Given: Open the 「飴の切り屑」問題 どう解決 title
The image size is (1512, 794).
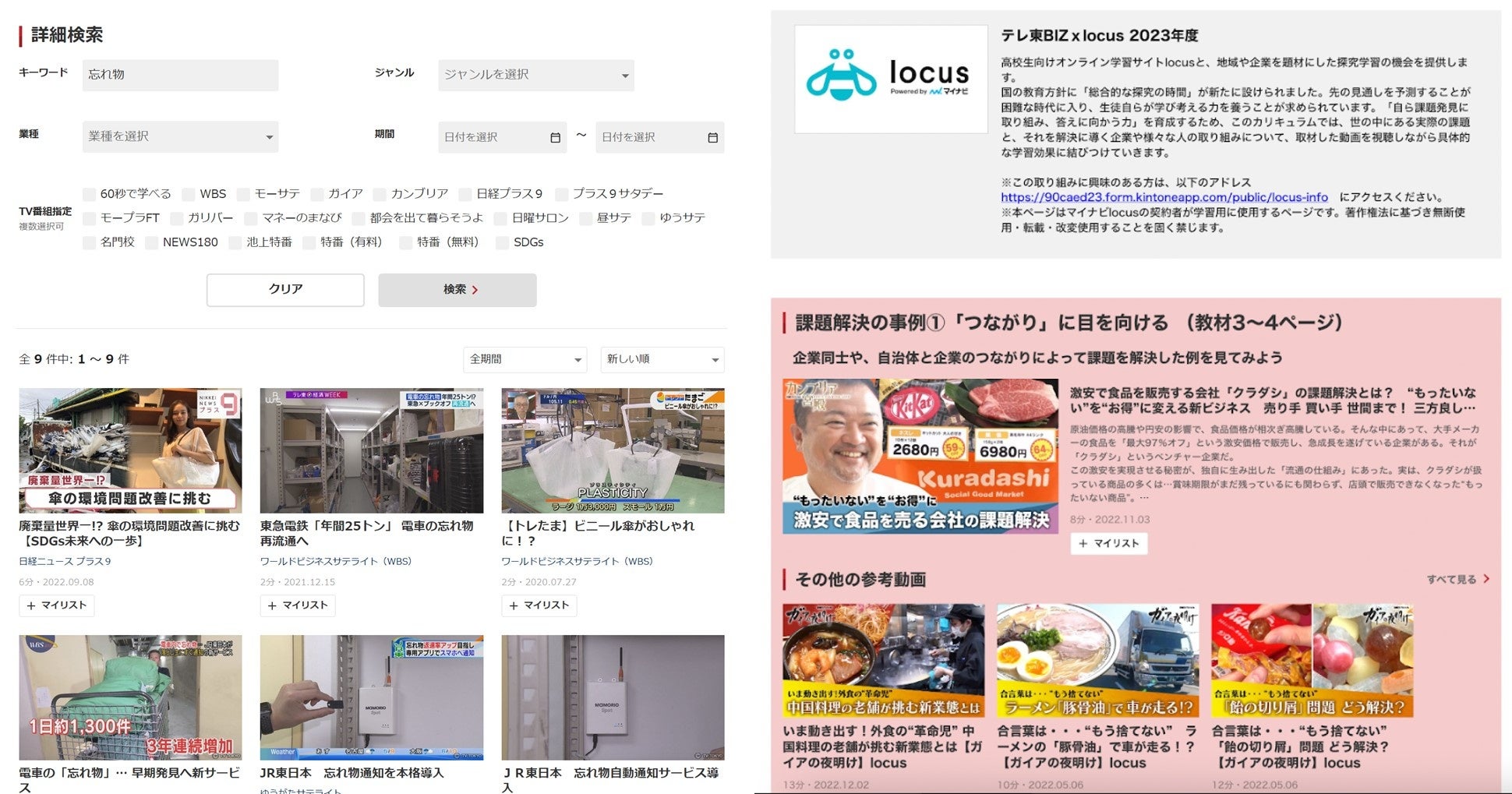Looking at the screenshot, I should click(x=1301, y=747).
